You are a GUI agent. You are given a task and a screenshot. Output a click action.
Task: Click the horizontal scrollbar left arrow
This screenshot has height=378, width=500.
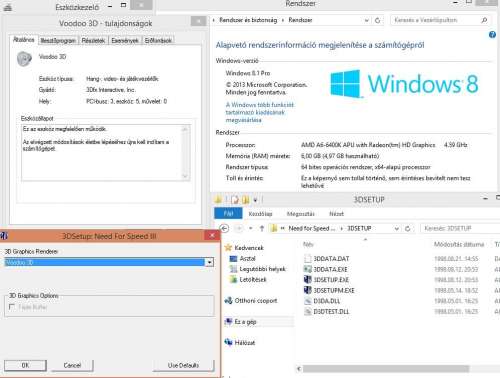coord(299,369)
